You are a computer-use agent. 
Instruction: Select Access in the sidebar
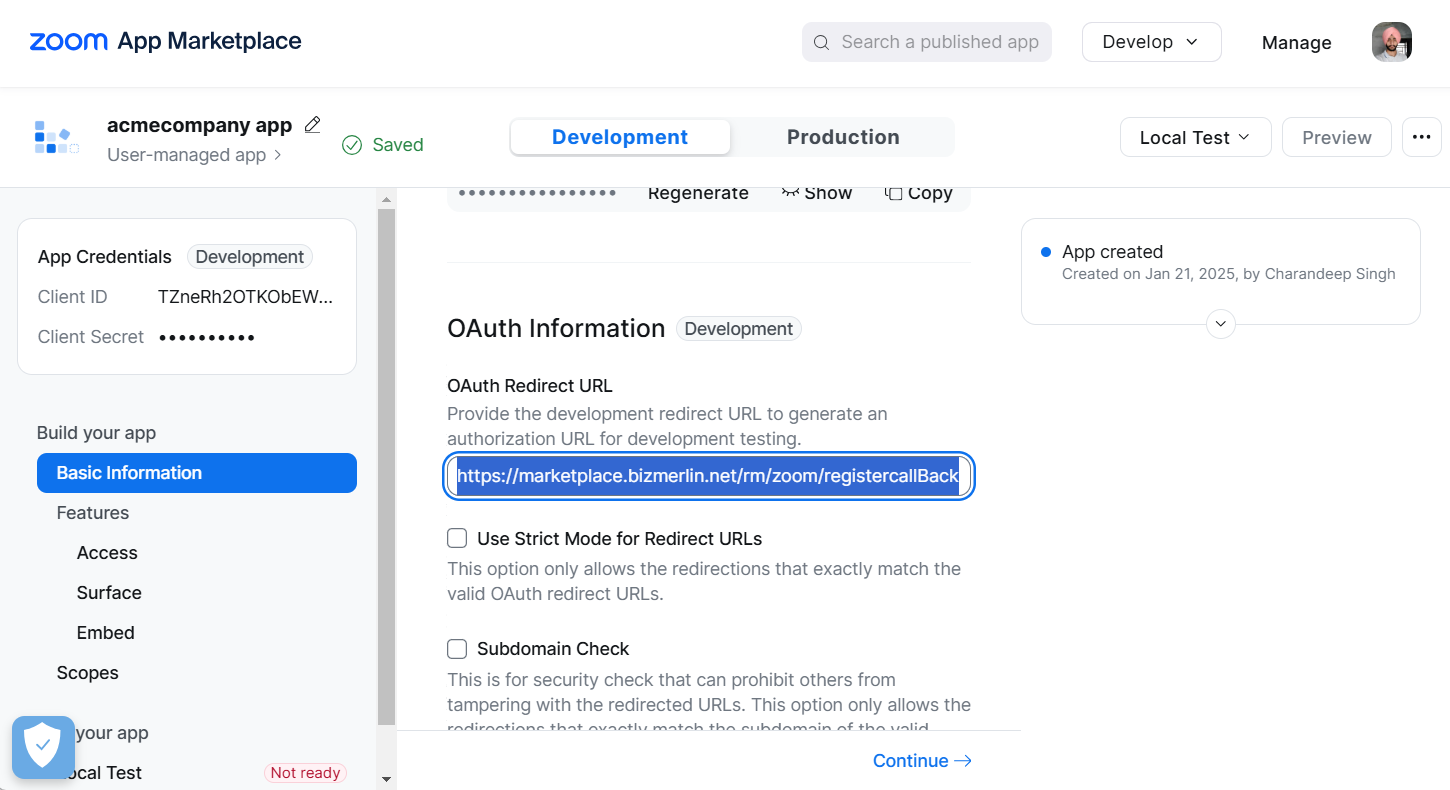pos(107,553)
